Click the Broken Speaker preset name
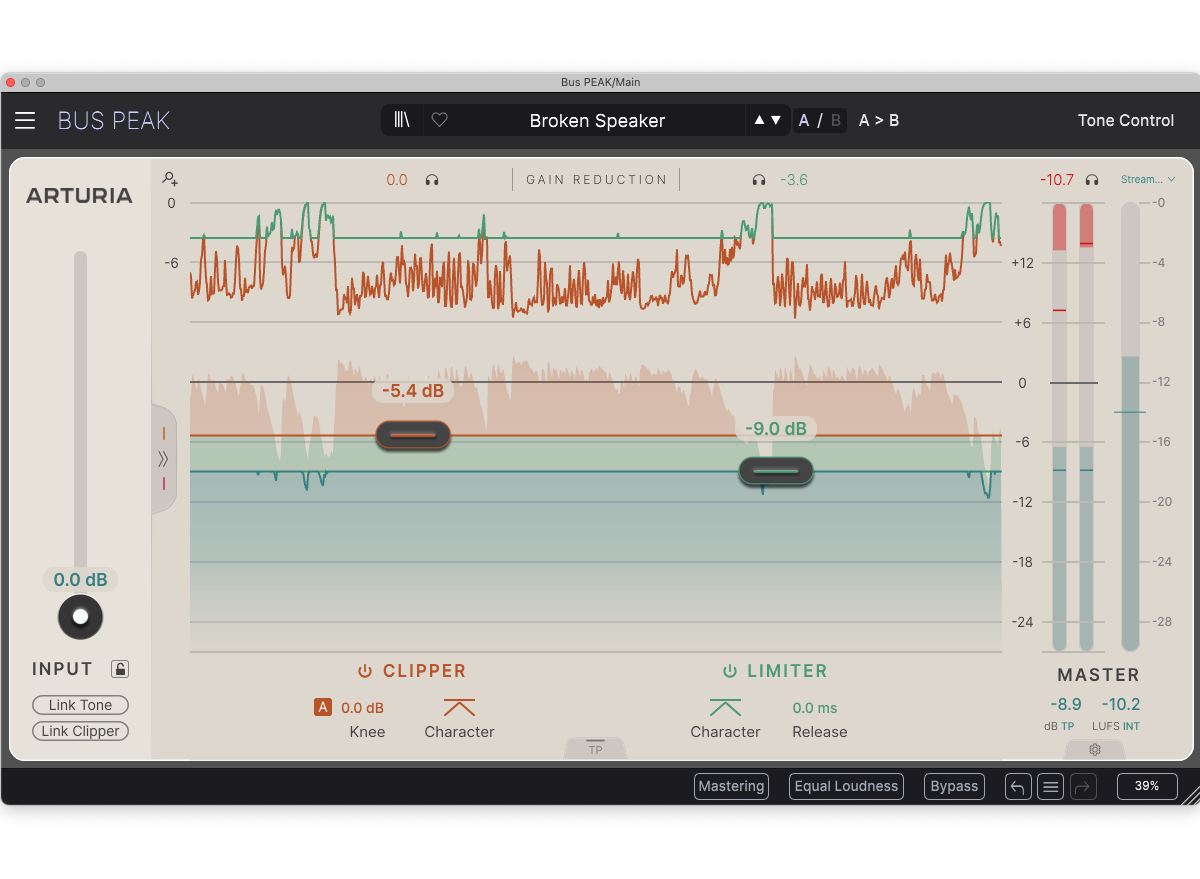The width and height of the screenshot is (1200, 879). pos(597,120)
